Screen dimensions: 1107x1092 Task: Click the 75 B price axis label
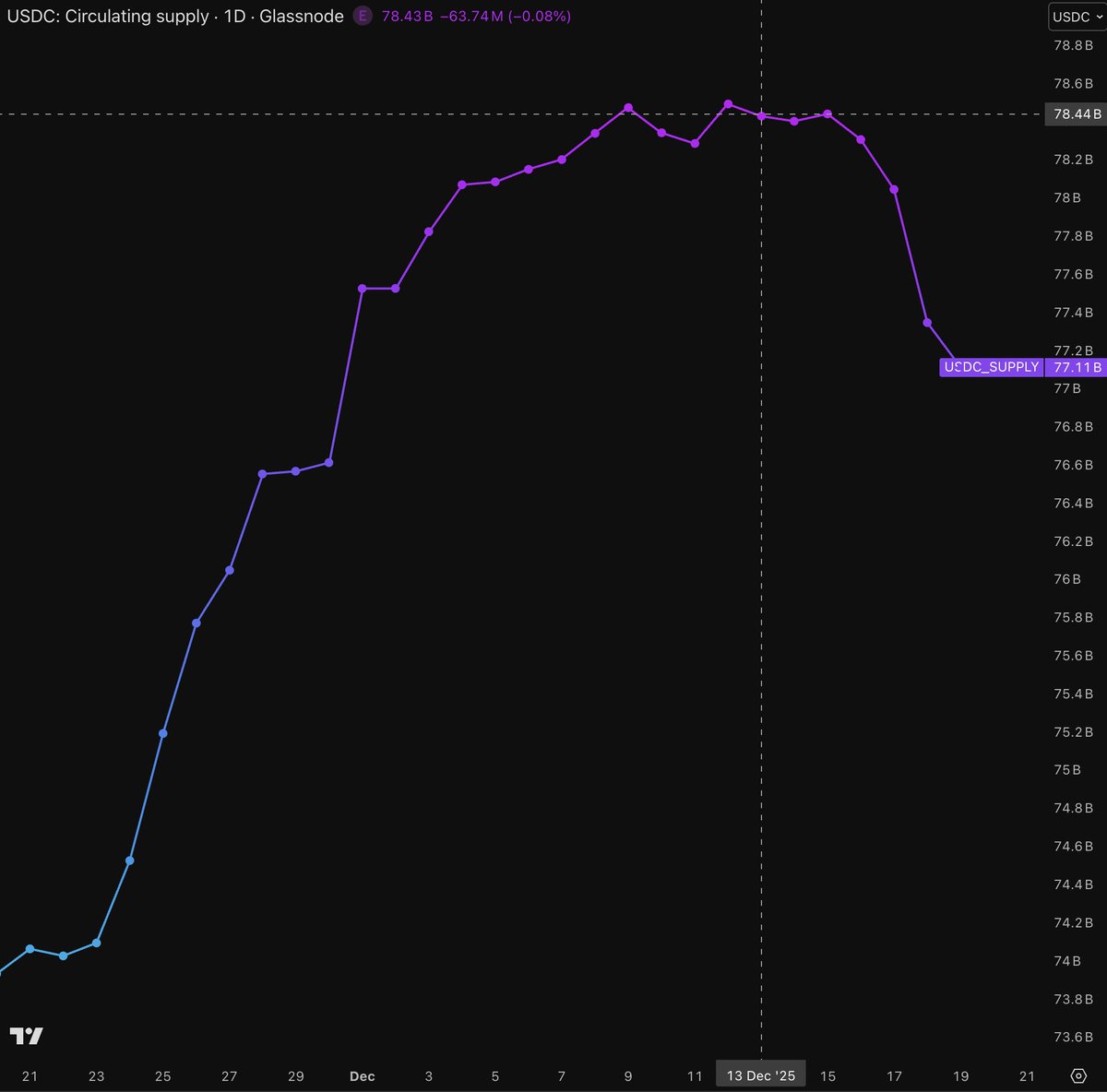pyautogui.click(x=1067, y=770)
